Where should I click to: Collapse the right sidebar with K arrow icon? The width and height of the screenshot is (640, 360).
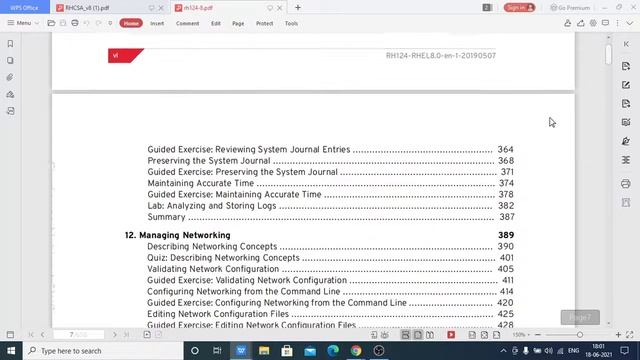(x=626, y=44)
